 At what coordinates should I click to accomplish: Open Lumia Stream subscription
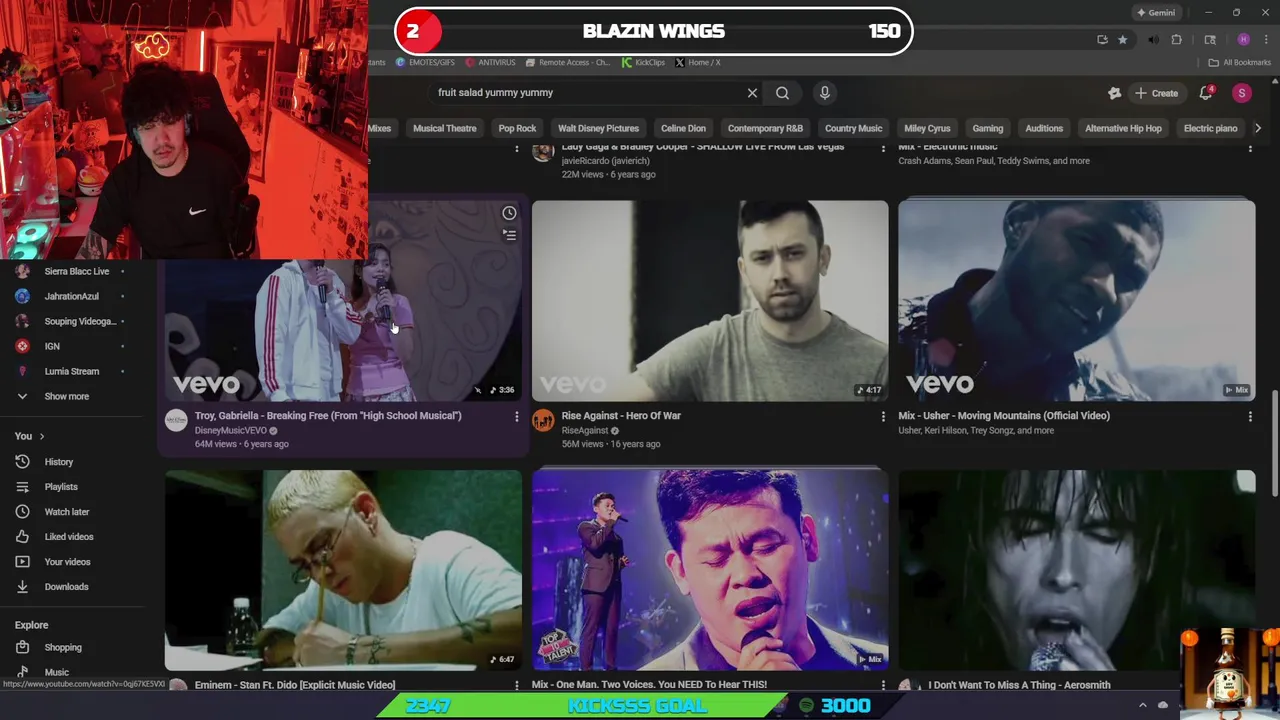tap(70, 371)
